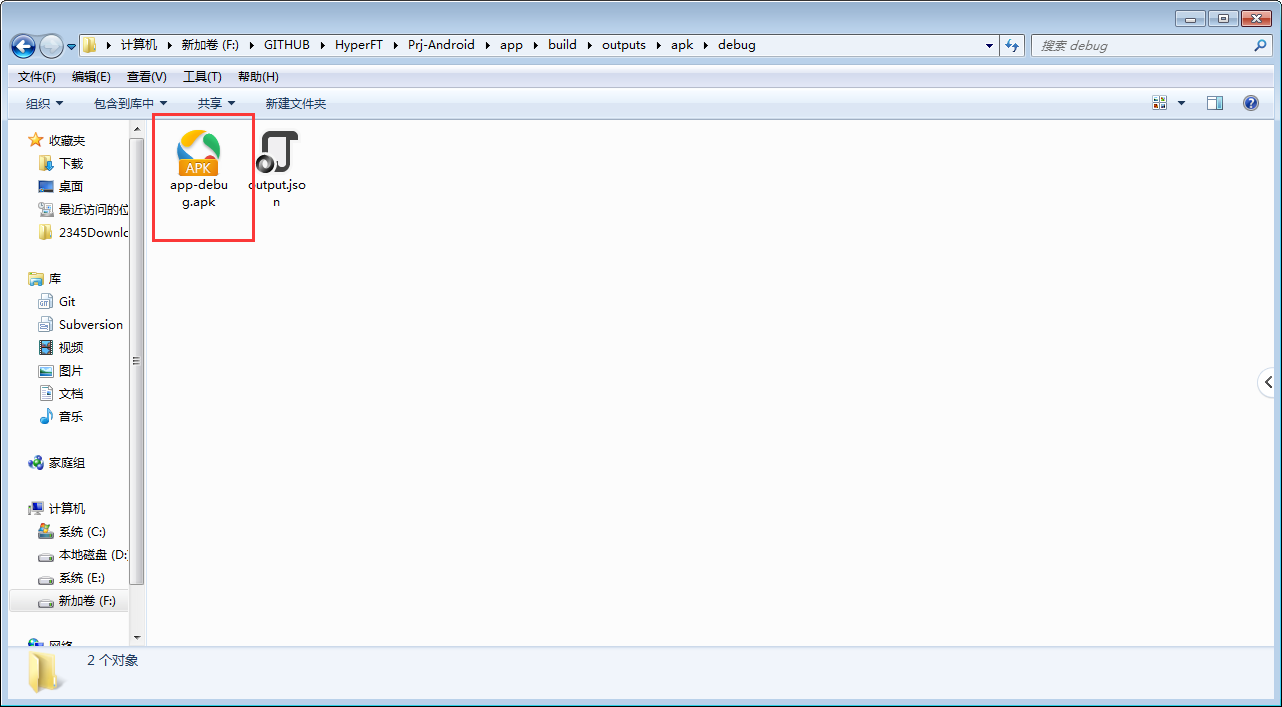This screenshot has height=707, width=1282.
Task: Refresh the debug folder view
Action: coord(1012,45)
